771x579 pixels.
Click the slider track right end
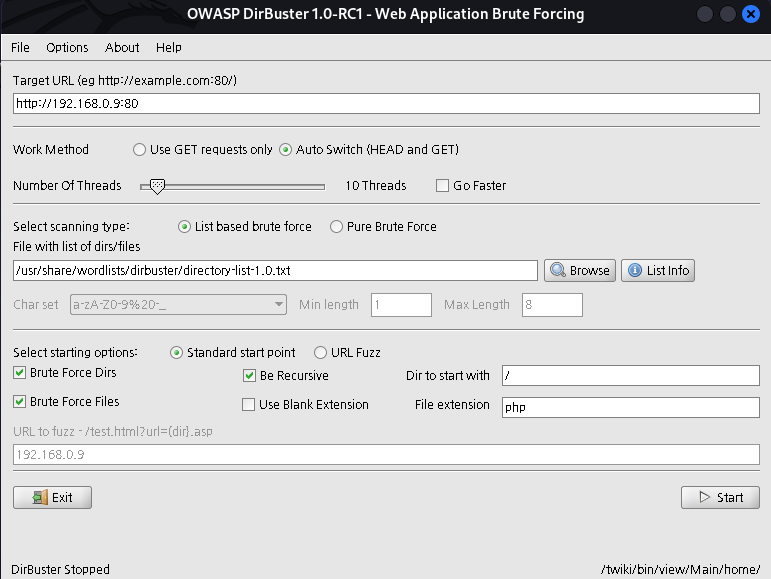[x=322, y=187]
